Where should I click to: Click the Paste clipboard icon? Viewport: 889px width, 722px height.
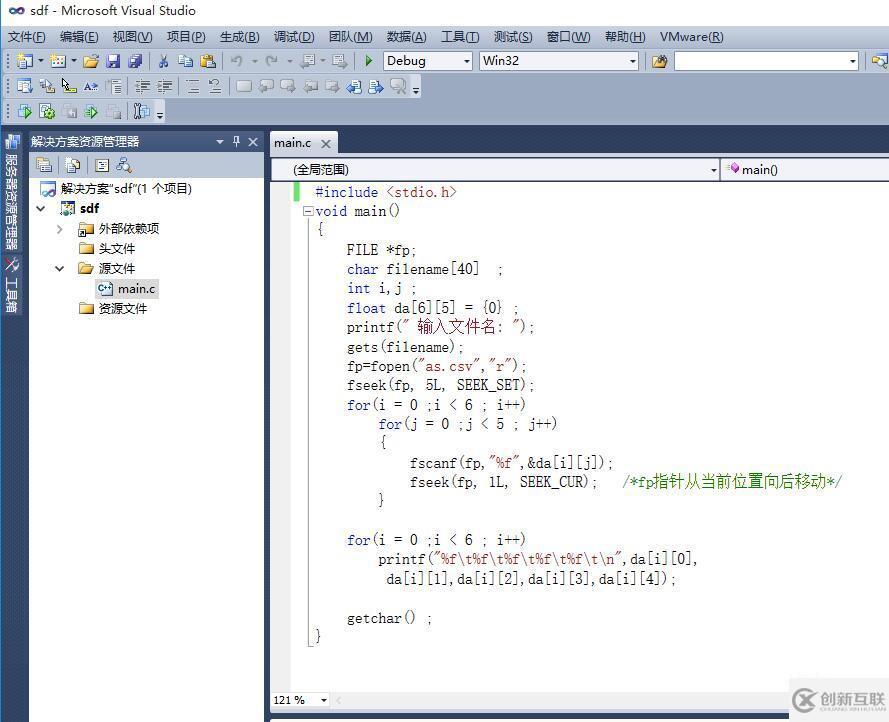click(208, 61)
